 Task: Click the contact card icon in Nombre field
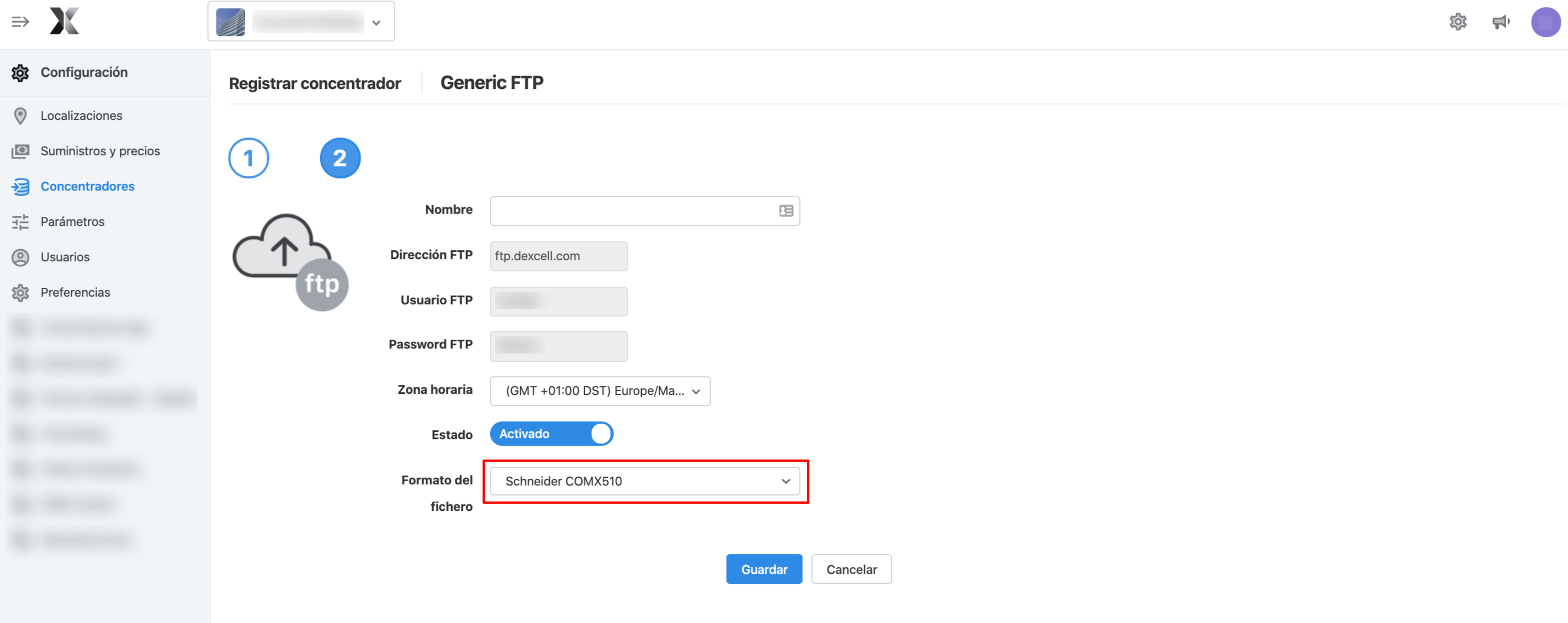tap(786, 211)
